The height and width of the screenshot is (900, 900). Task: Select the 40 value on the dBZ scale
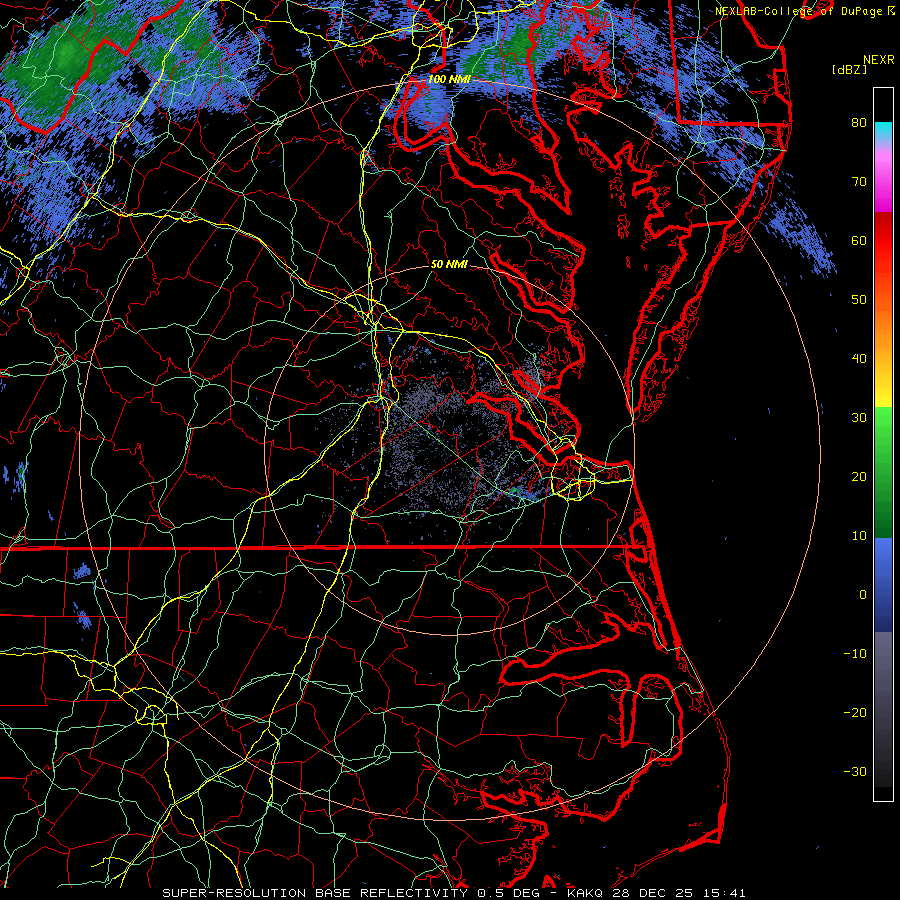point(859,359)
